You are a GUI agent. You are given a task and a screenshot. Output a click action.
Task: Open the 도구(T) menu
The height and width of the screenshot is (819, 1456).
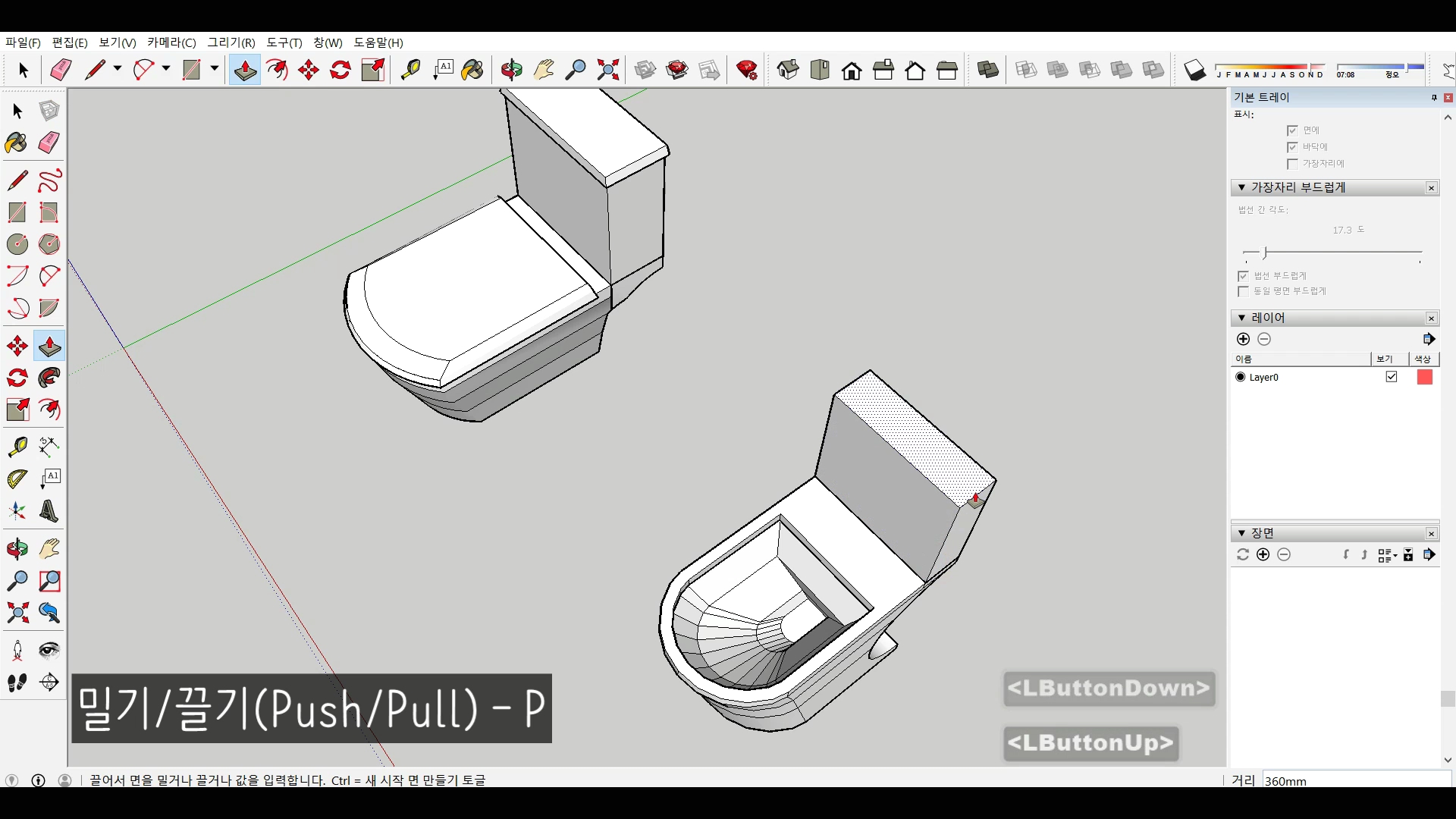click(x=284, y=42)
